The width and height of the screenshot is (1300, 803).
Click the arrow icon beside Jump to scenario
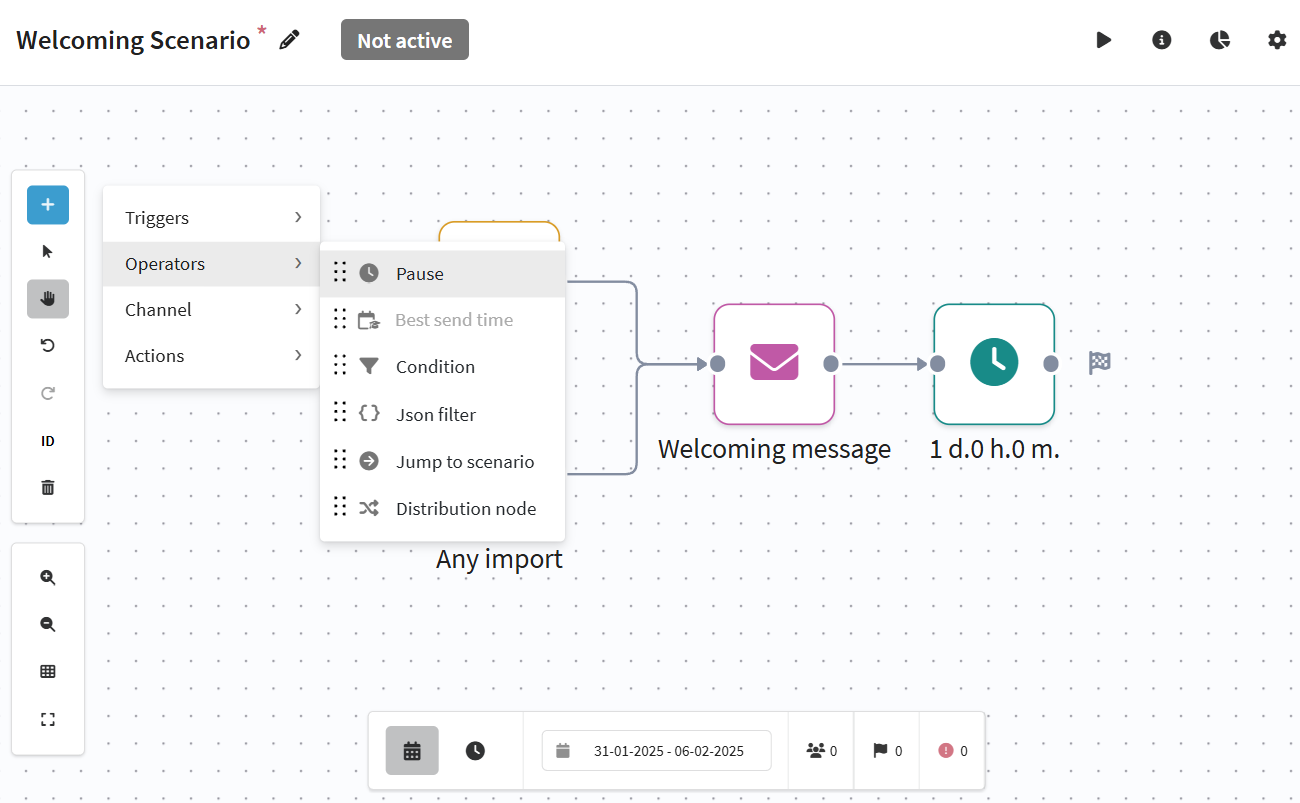369,461
